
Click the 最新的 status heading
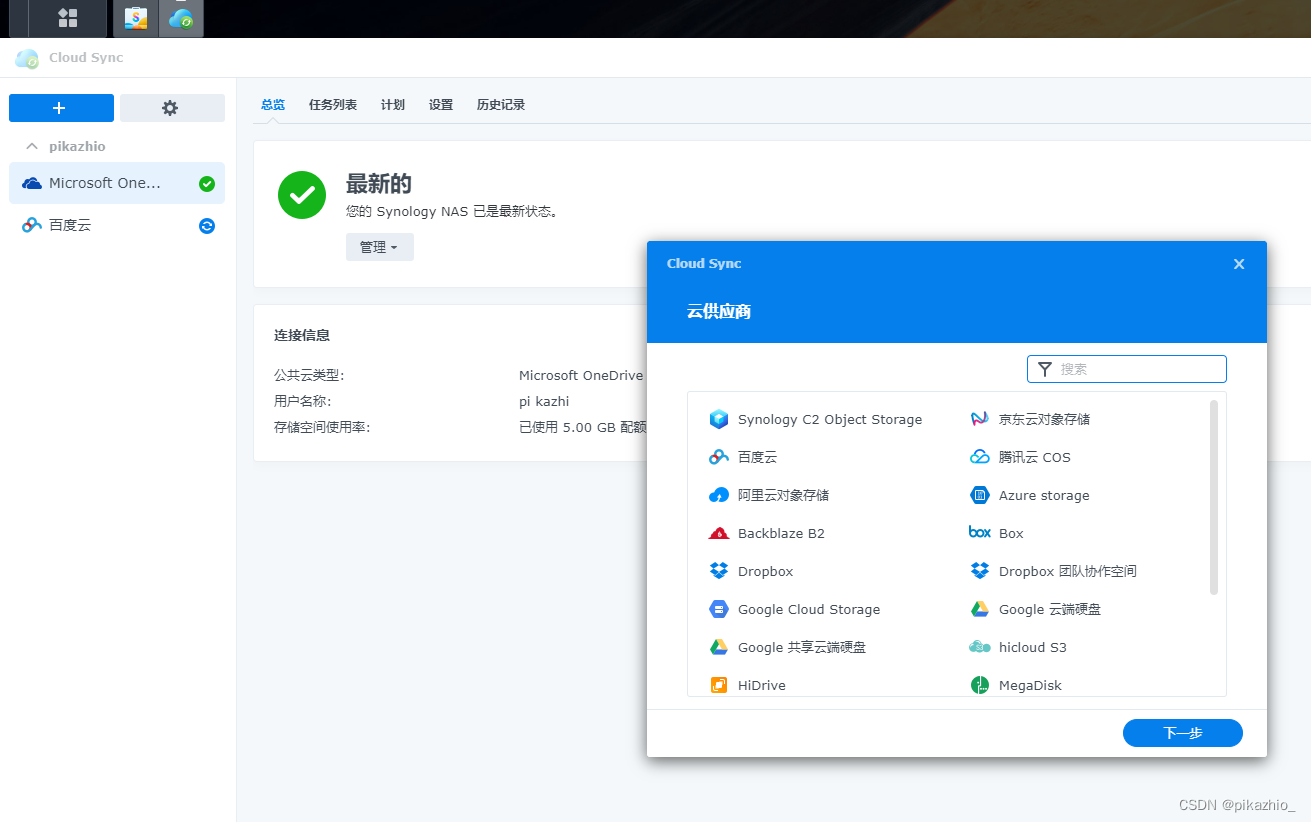(379, 184)
